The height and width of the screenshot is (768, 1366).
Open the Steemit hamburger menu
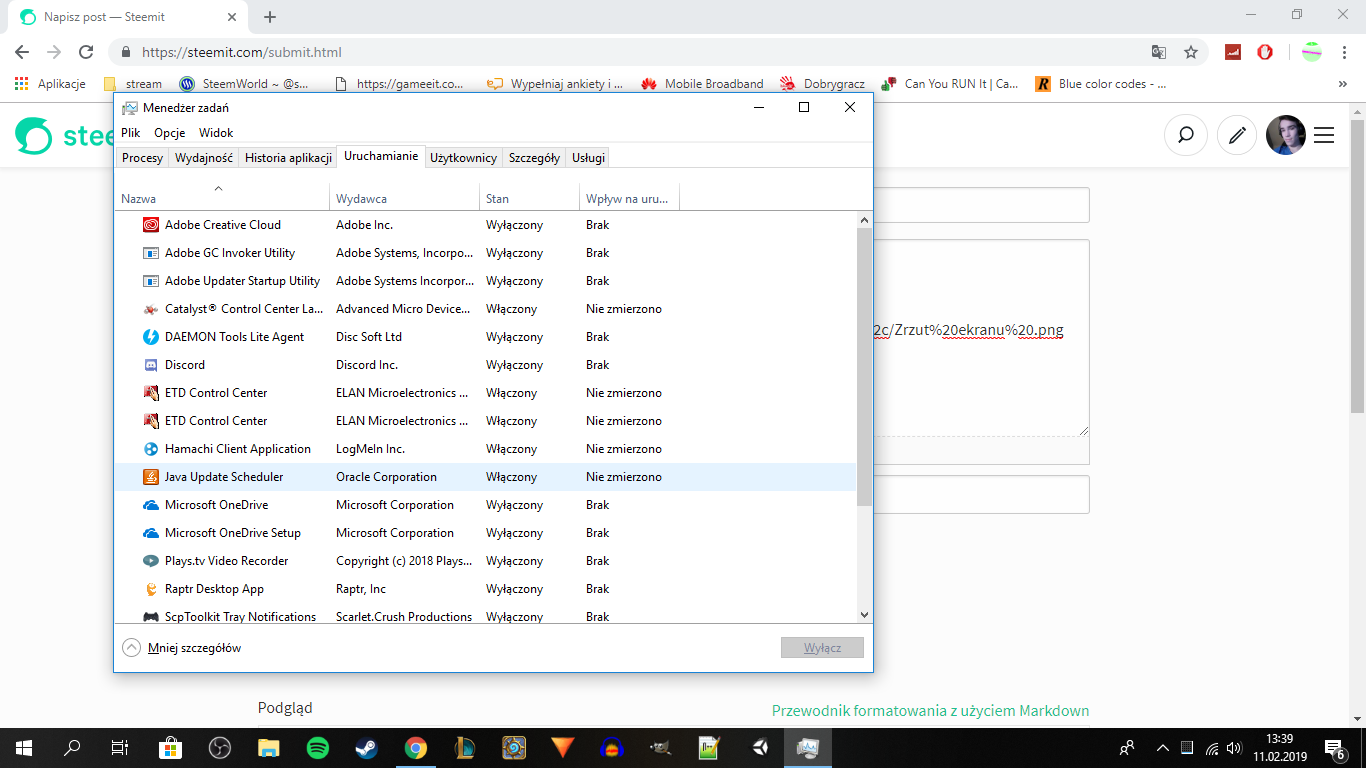pos(1324,135)
